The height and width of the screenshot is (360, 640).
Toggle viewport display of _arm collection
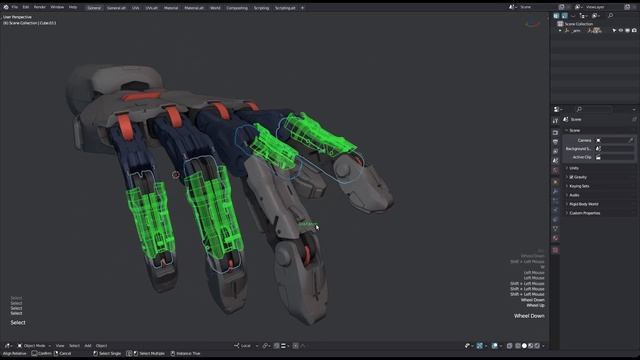coord(627,30)
